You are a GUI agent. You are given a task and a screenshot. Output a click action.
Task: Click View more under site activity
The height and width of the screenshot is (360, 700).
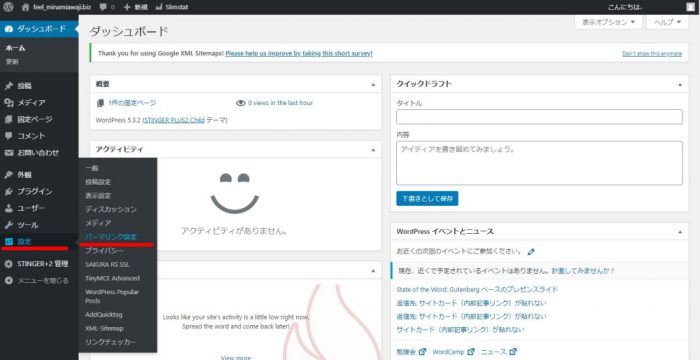(235, 357)
